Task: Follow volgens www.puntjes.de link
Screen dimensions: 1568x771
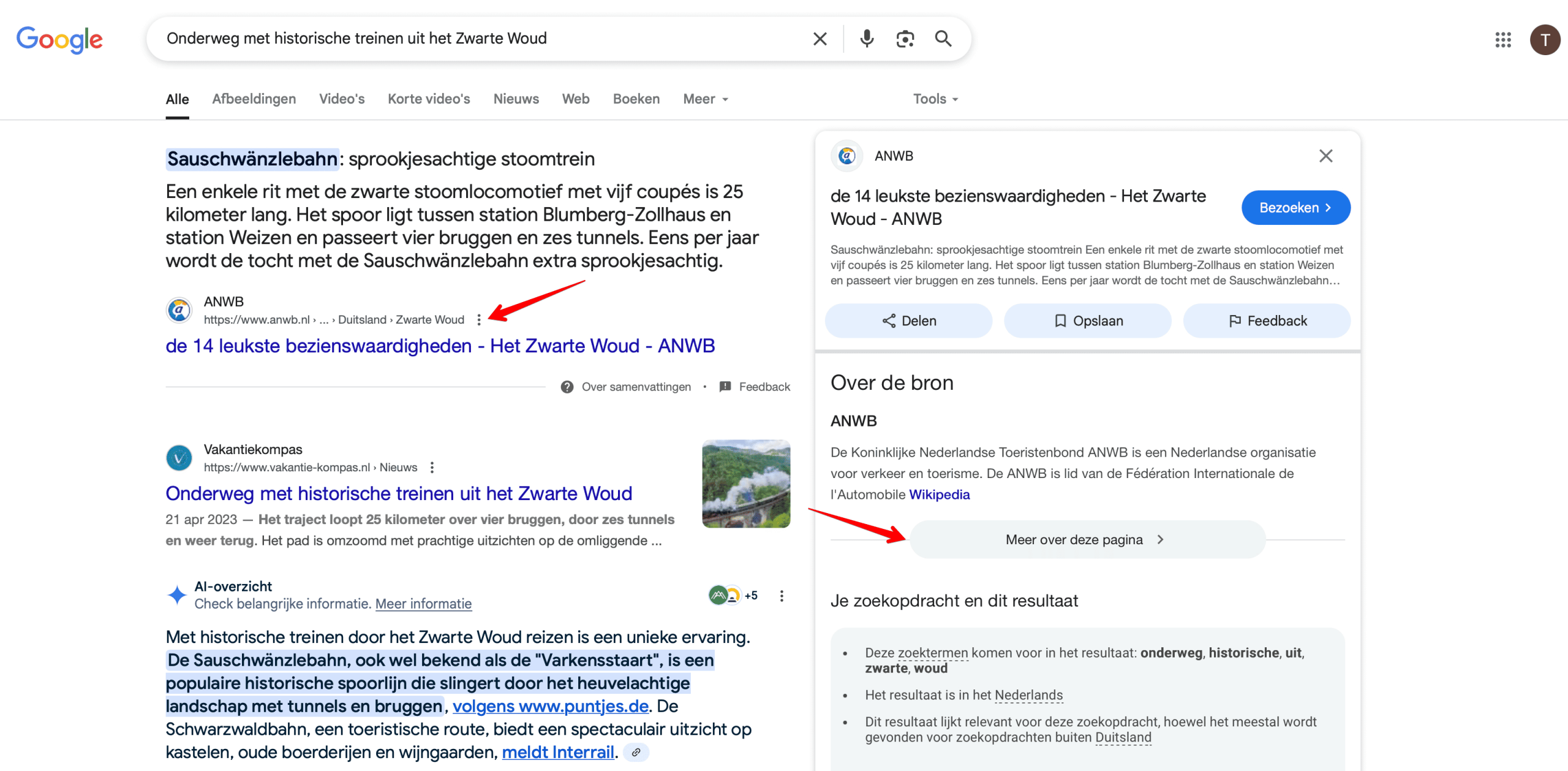Action: (550, 706)
